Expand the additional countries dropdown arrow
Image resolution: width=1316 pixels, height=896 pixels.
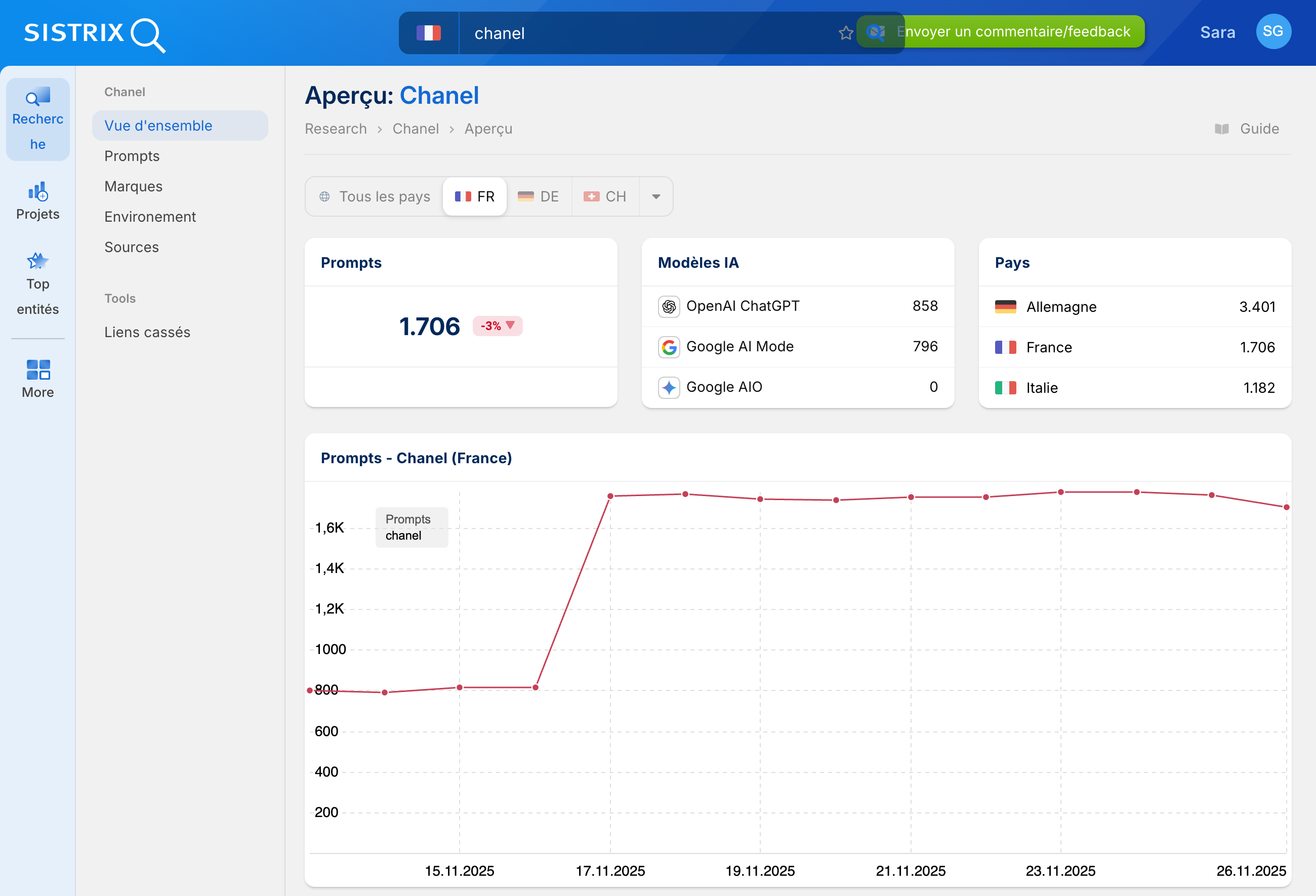656,196
